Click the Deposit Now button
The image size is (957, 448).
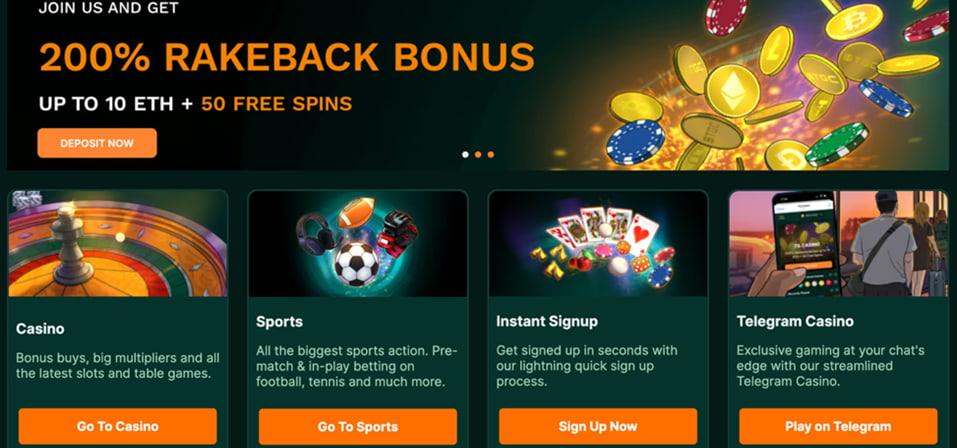tap(97, 143)
